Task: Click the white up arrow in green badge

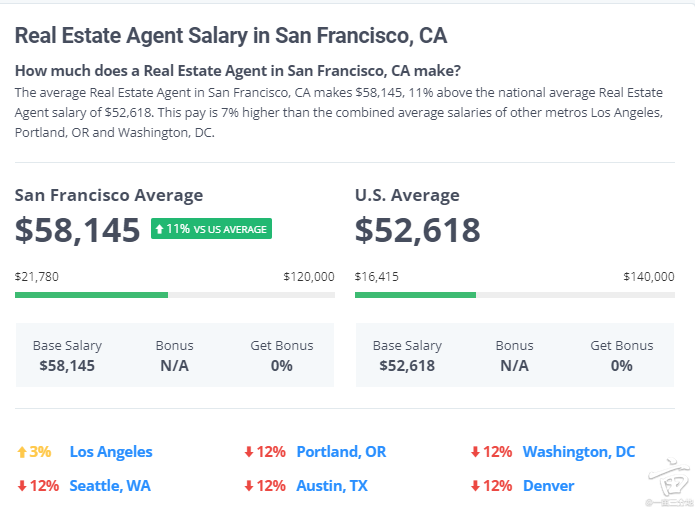Action: [160, 229]
